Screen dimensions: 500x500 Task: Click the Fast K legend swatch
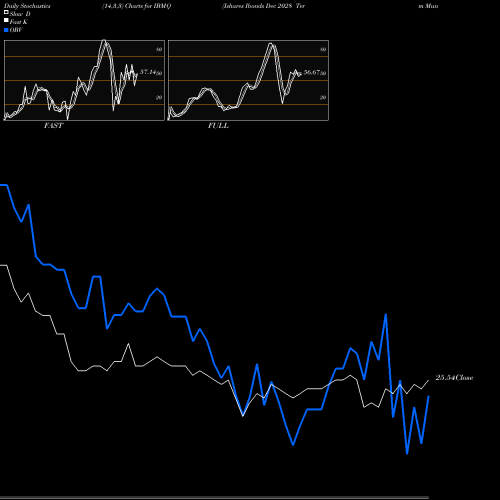[6, 20]
